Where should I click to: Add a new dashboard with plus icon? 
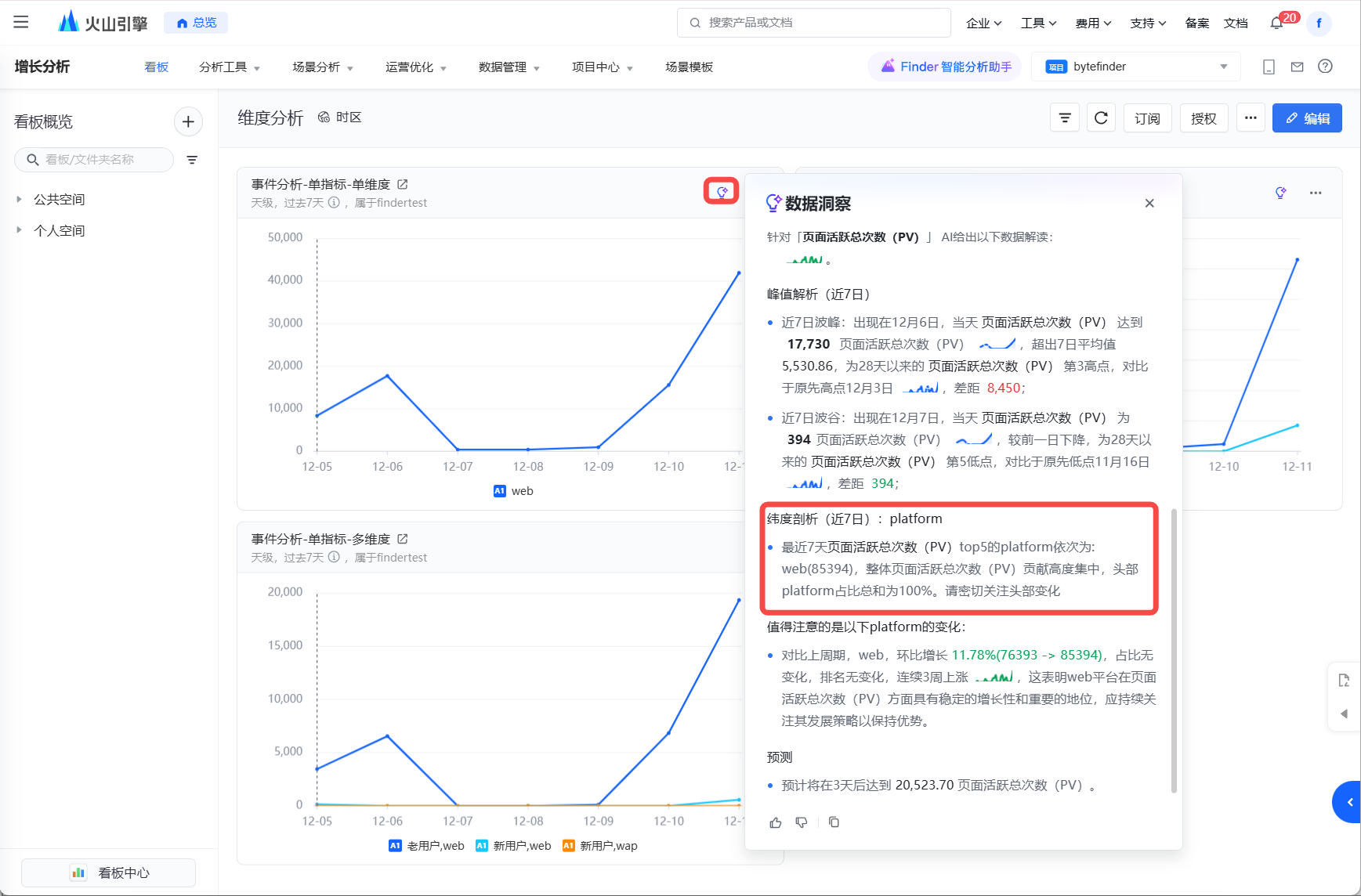(x=188, y=121)
